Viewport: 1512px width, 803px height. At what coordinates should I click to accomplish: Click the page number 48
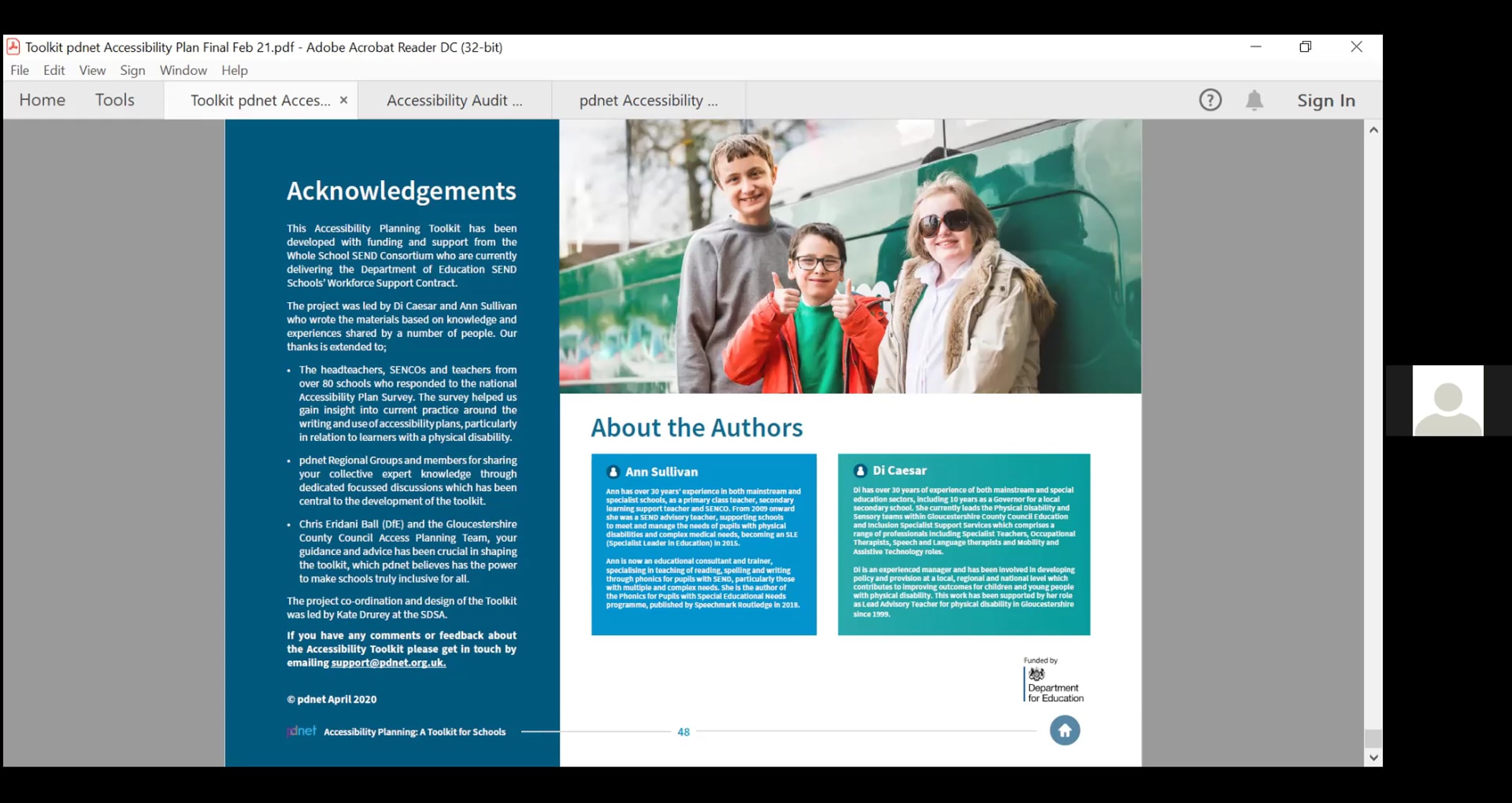tap(684, 732)
